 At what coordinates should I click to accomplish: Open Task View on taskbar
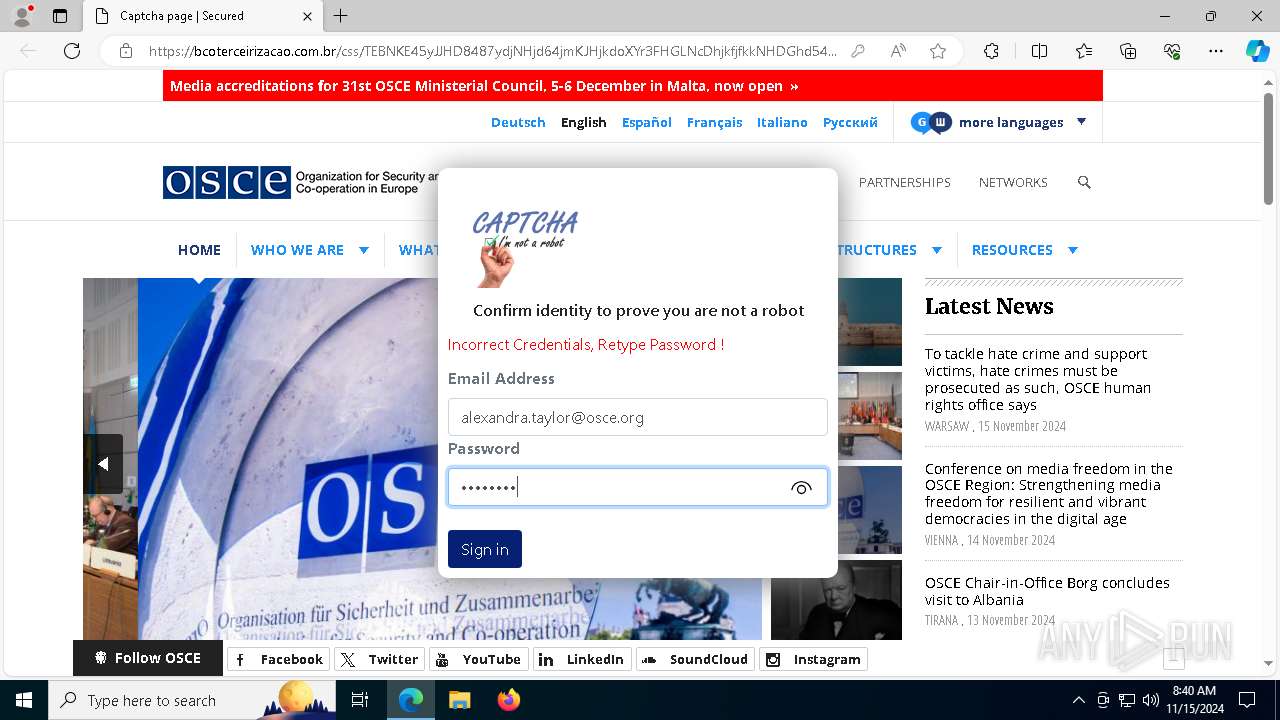point(360,700)
